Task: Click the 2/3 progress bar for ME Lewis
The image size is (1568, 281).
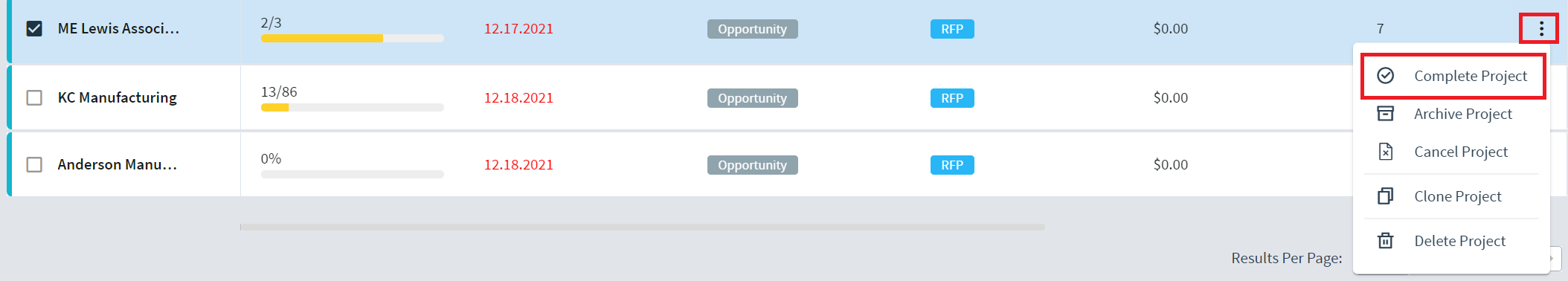Action: point(353,38)
